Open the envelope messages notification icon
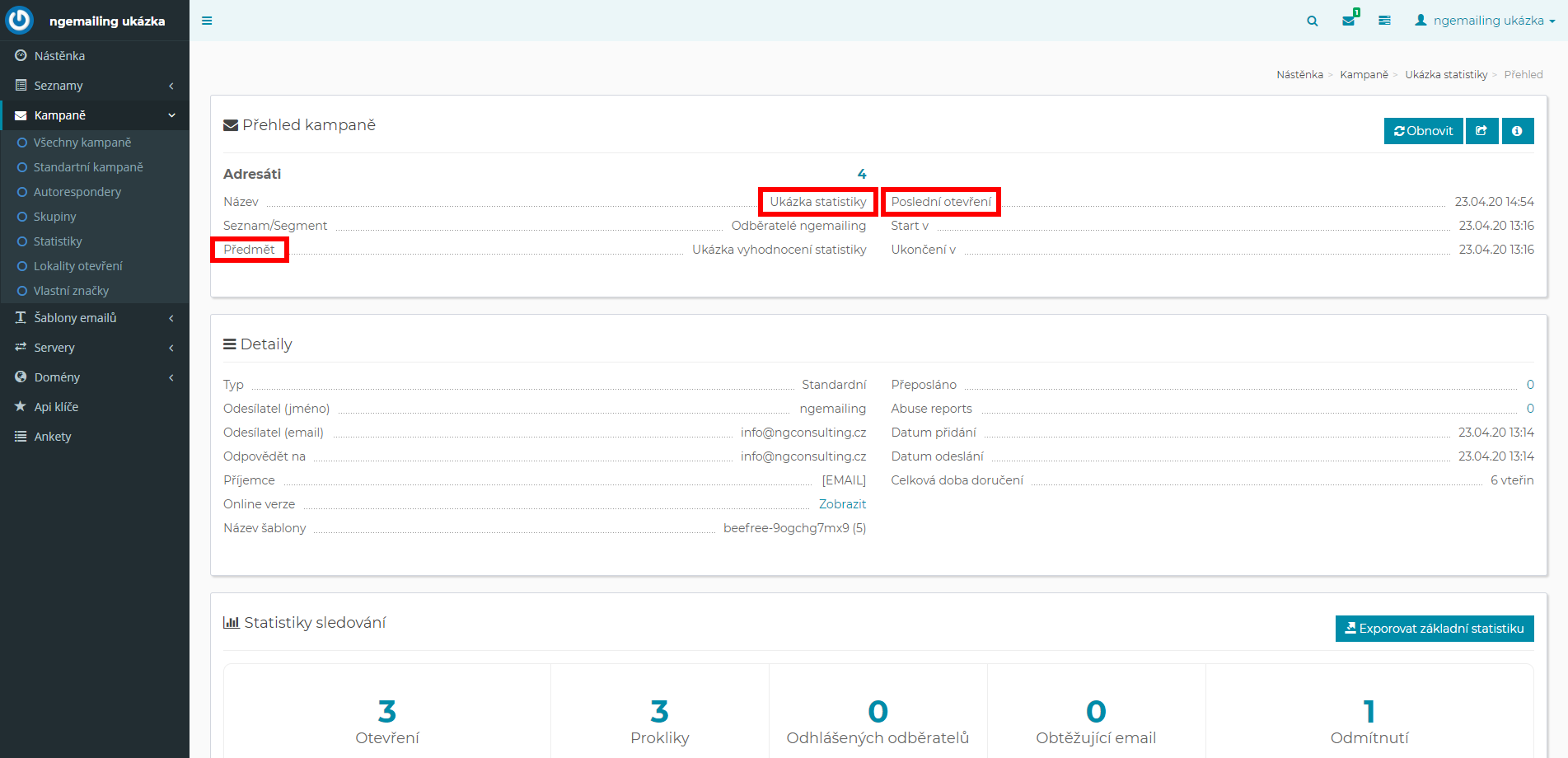Screen dimensions: 1568x758 point(1348,21)
